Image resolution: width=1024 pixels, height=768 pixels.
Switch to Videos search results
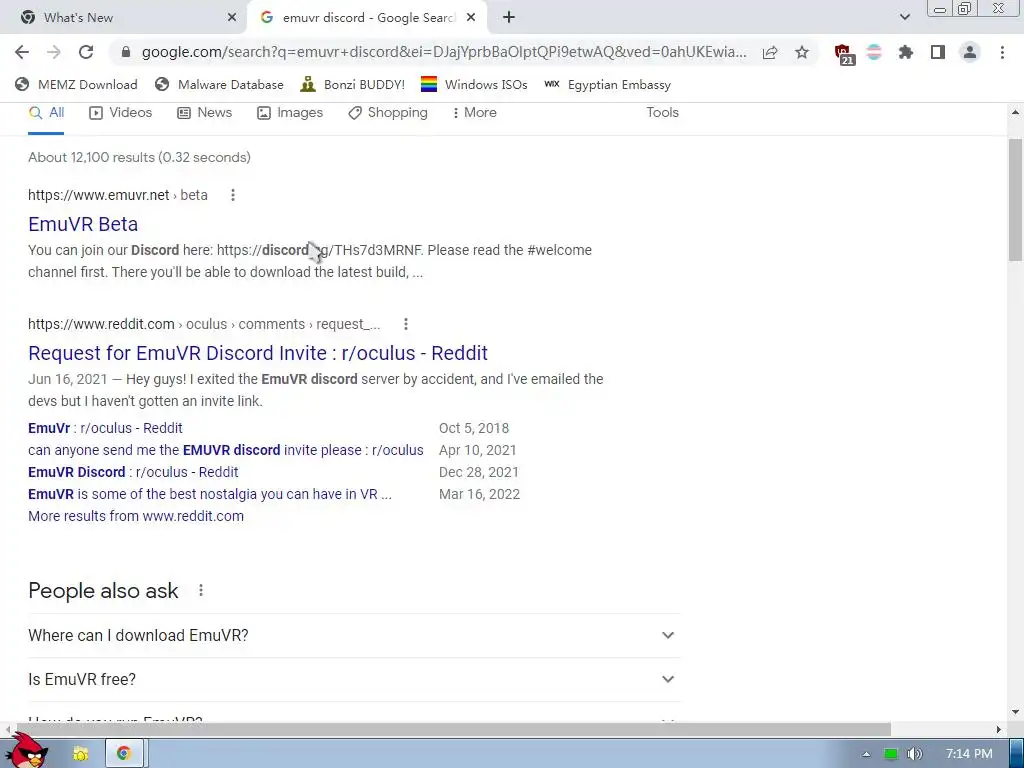(x=121, y=112)
